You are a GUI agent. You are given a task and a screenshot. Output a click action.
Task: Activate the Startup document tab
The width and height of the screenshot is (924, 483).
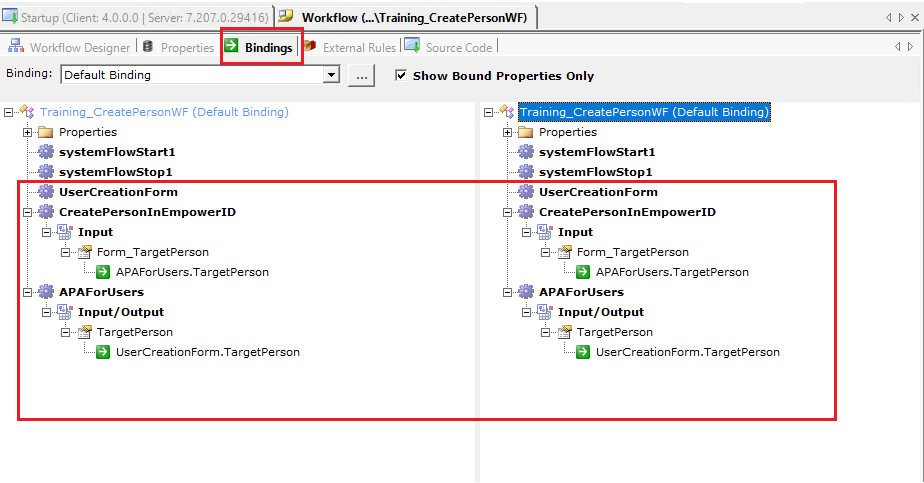tap(136, 17)
